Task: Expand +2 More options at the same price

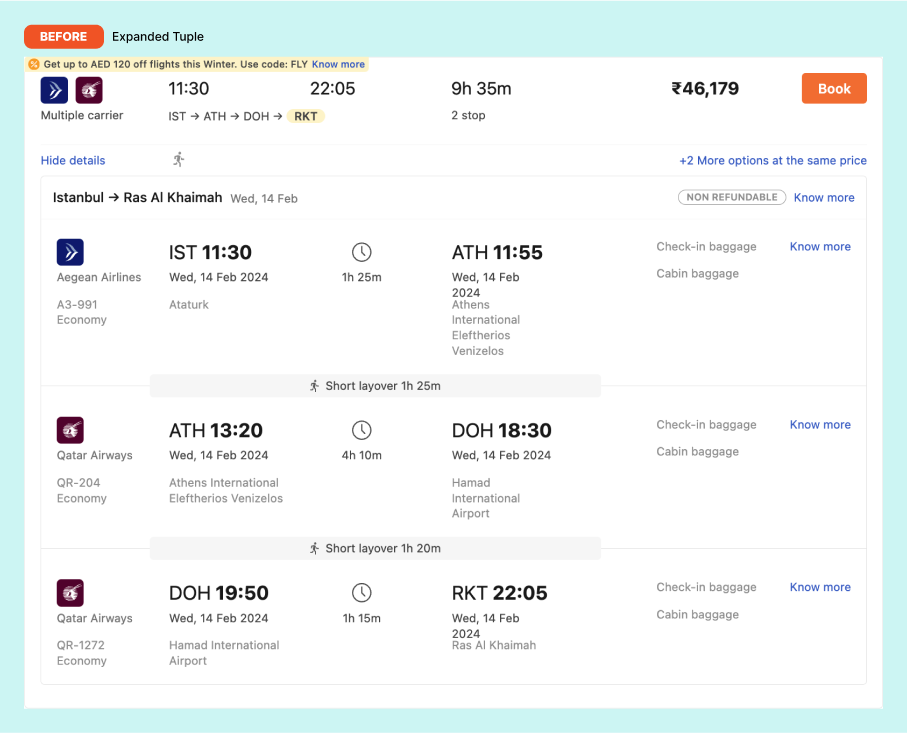Action: tap(772, 160)
